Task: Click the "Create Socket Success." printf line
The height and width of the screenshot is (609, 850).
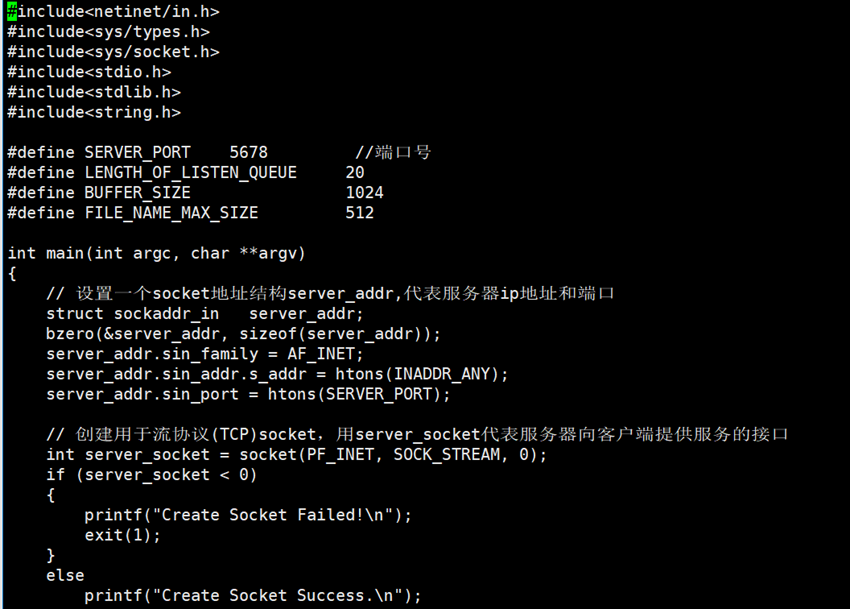Action: 253,595
